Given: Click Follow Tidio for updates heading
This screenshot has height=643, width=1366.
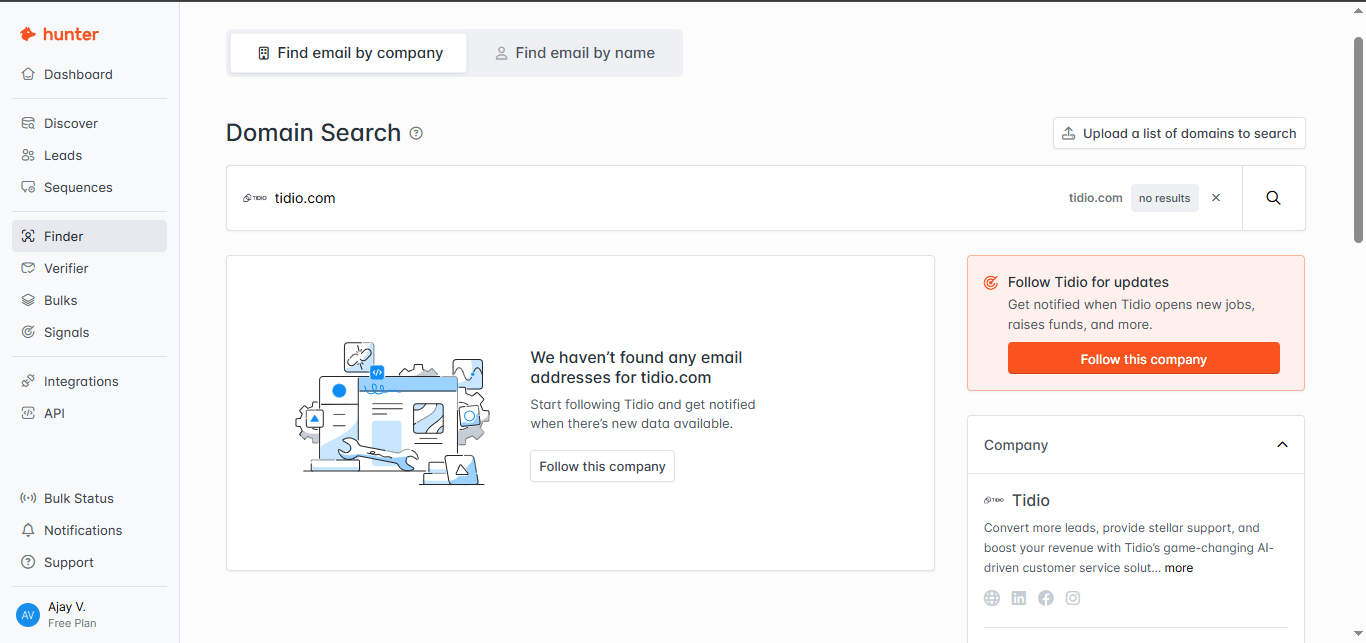Looking at the screenshot, I should [1088, 282].
